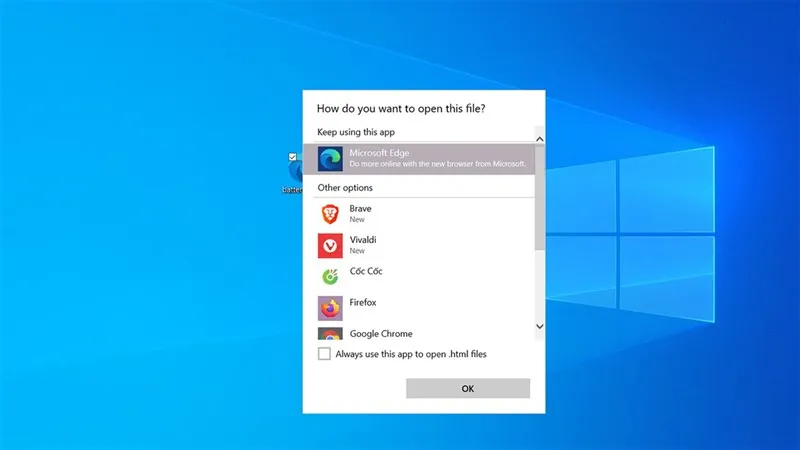This screenshot has width=800, height=450.
Task: Toggle the desktop file's selection checkbox
Action: click(292, 157)
